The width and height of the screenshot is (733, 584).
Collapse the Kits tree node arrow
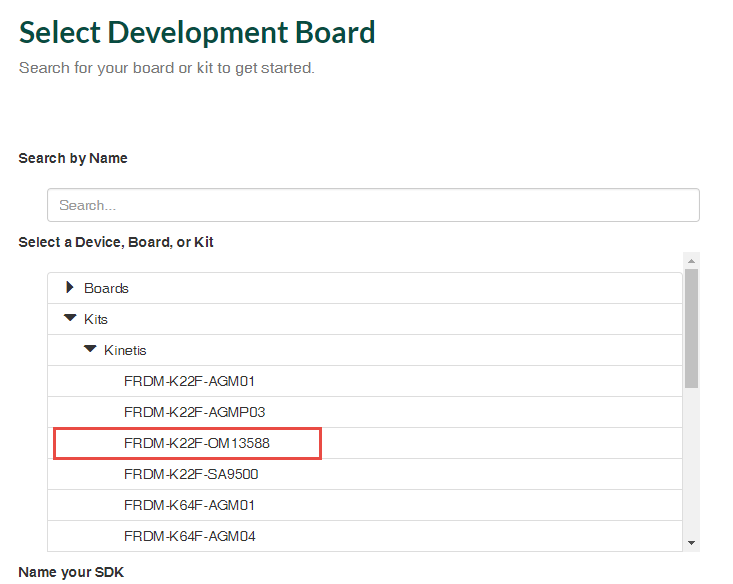70,319
